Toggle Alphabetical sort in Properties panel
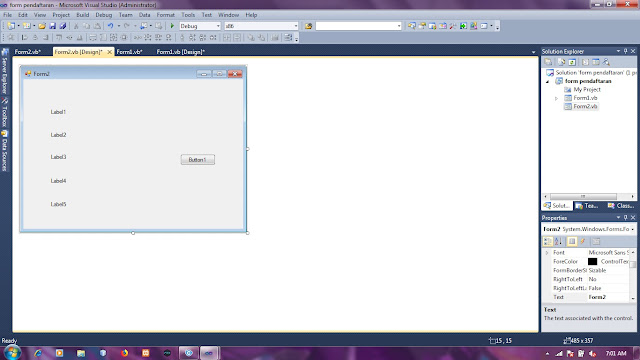640x360 pixels. point(558,241)
